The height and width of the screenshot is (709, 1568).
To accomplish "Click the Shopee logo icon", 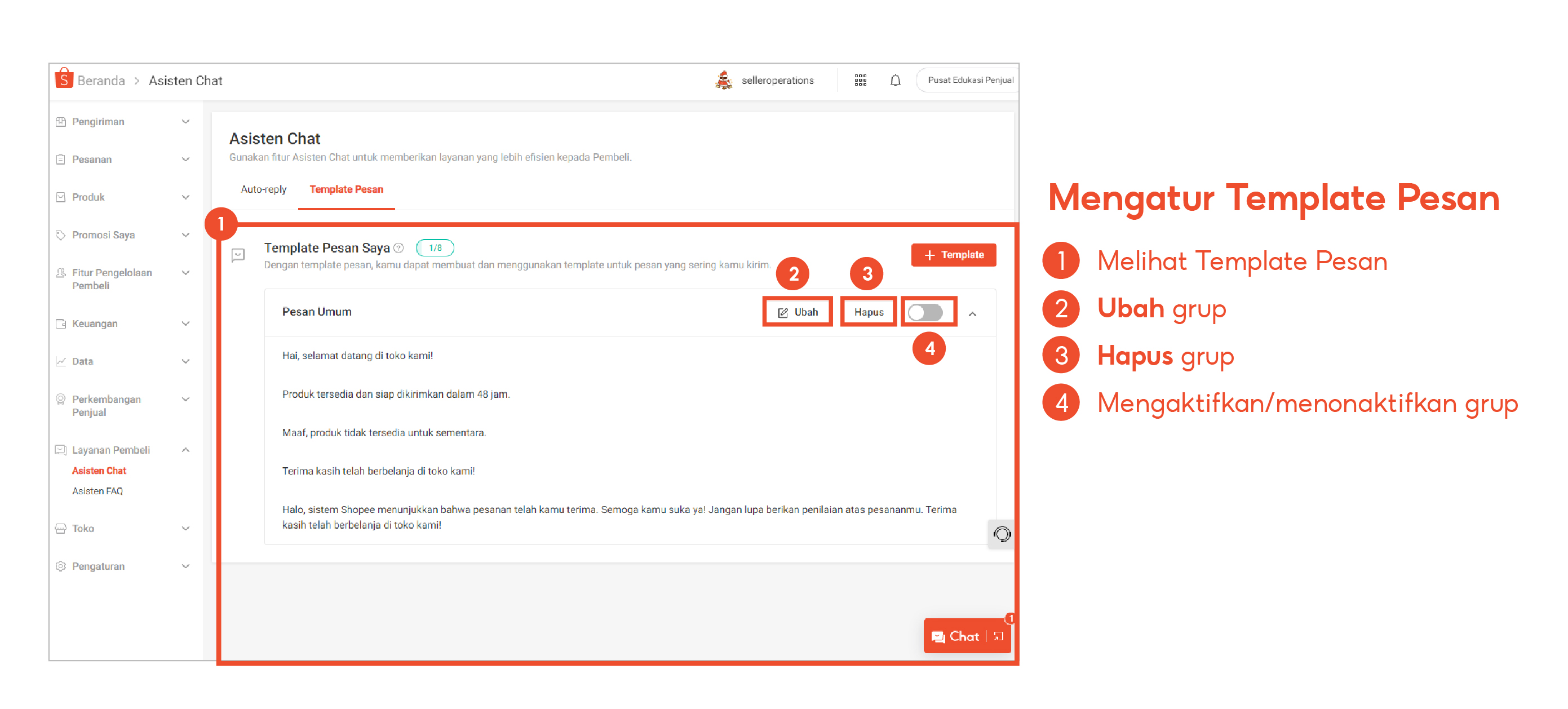I will click(63, 79).
